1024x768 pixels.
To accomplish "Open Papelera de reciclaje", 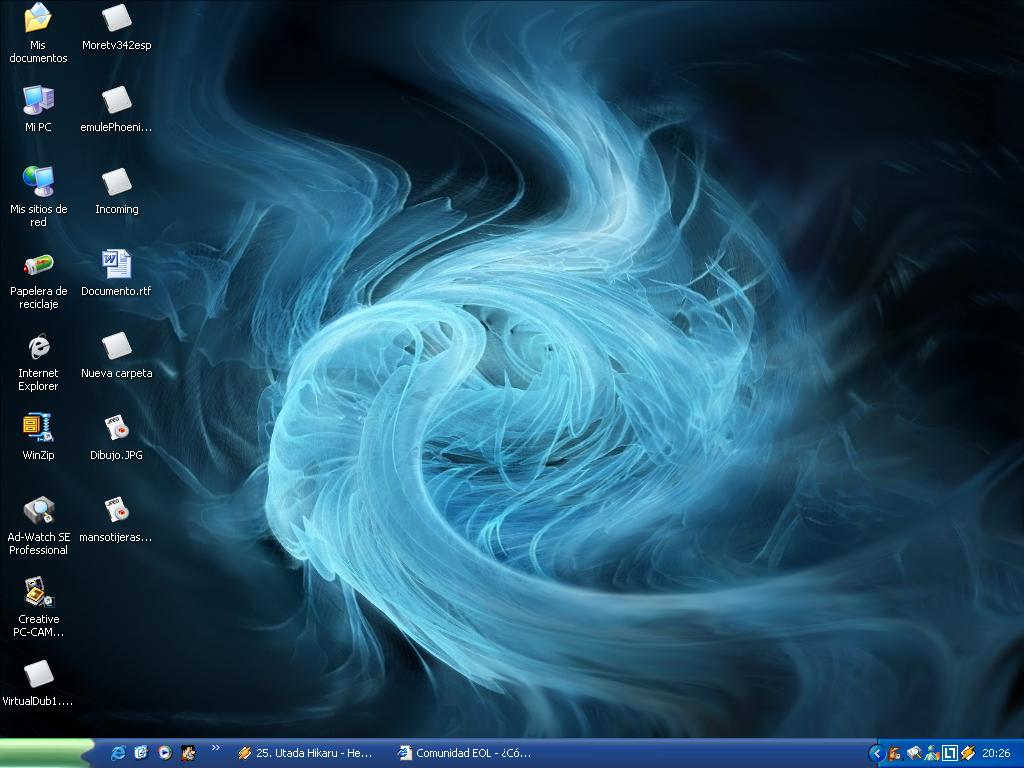I will coord(38,265).
